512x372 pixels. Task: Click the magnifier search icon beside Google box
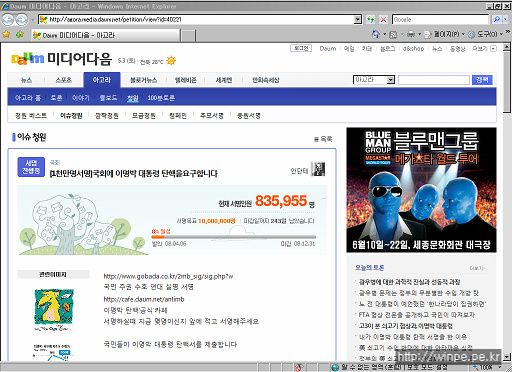(x=496, y=20)
